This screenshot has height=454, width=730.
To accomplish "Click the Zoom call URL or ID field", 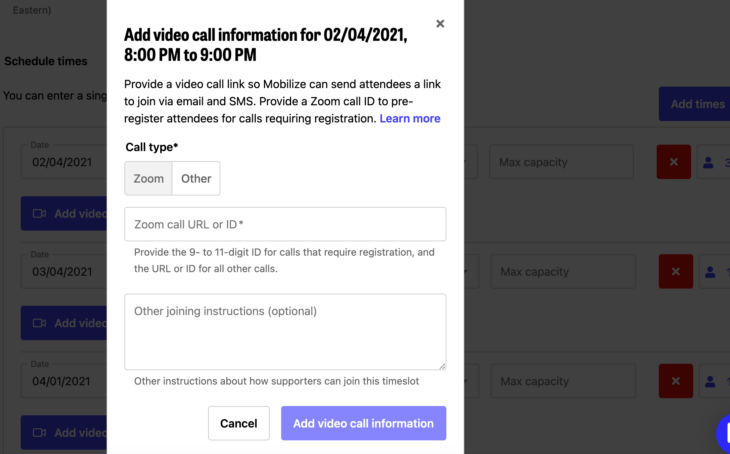I will click(285, 224).
